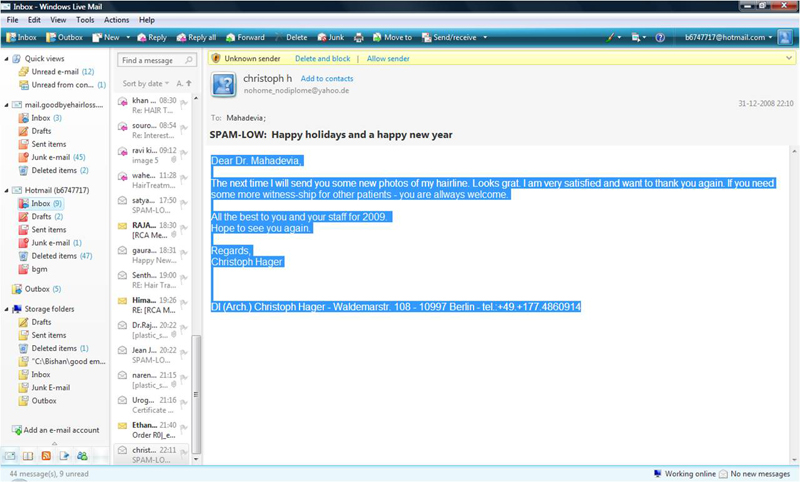Viewport: 800px width, 482px height.
Task: Click the Print icon in the toolbar
Action: 358,37
